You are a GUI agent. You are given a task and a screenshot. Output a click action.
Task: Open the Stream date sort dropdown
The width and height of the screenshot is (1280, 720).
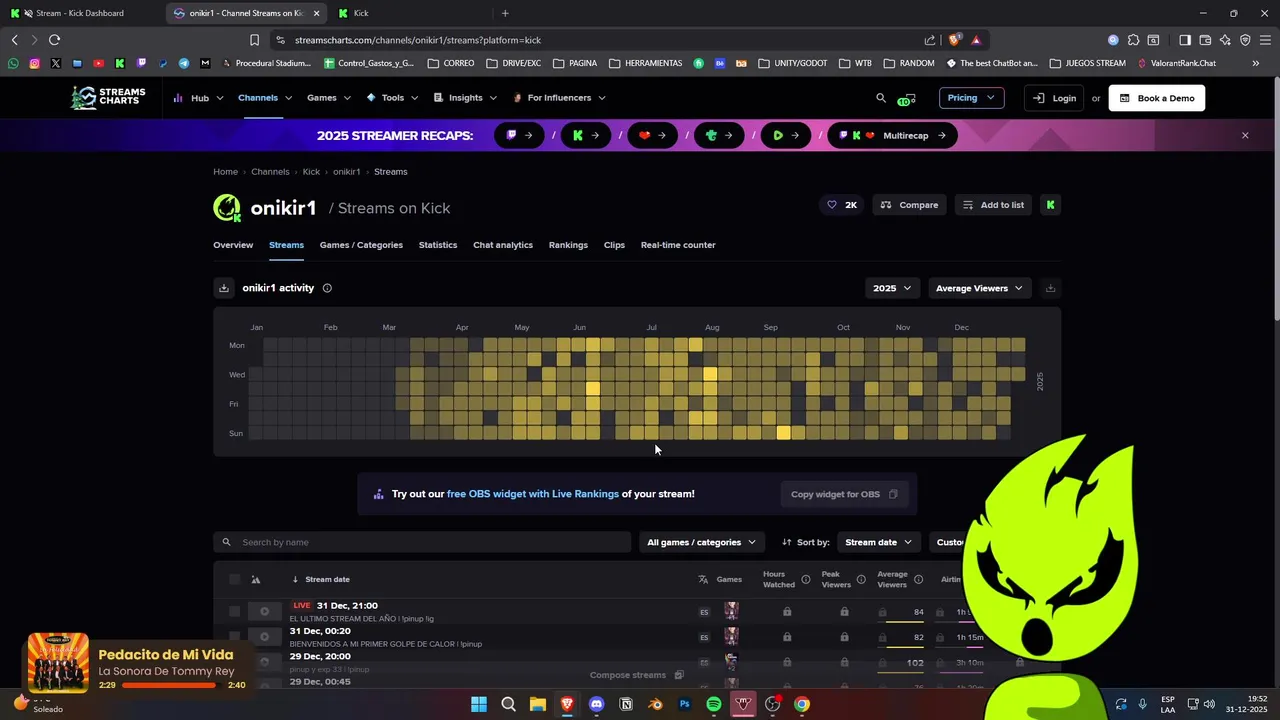click(x=878, y=542)
